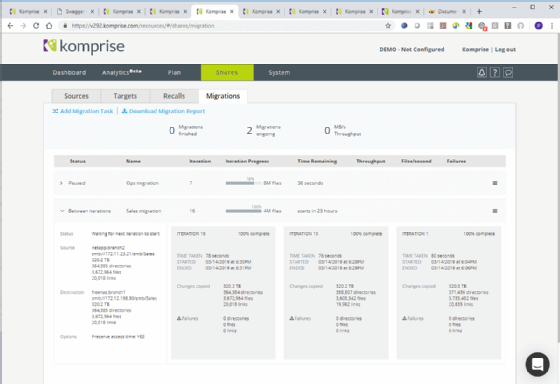Open the Dashboard menu

69,73
